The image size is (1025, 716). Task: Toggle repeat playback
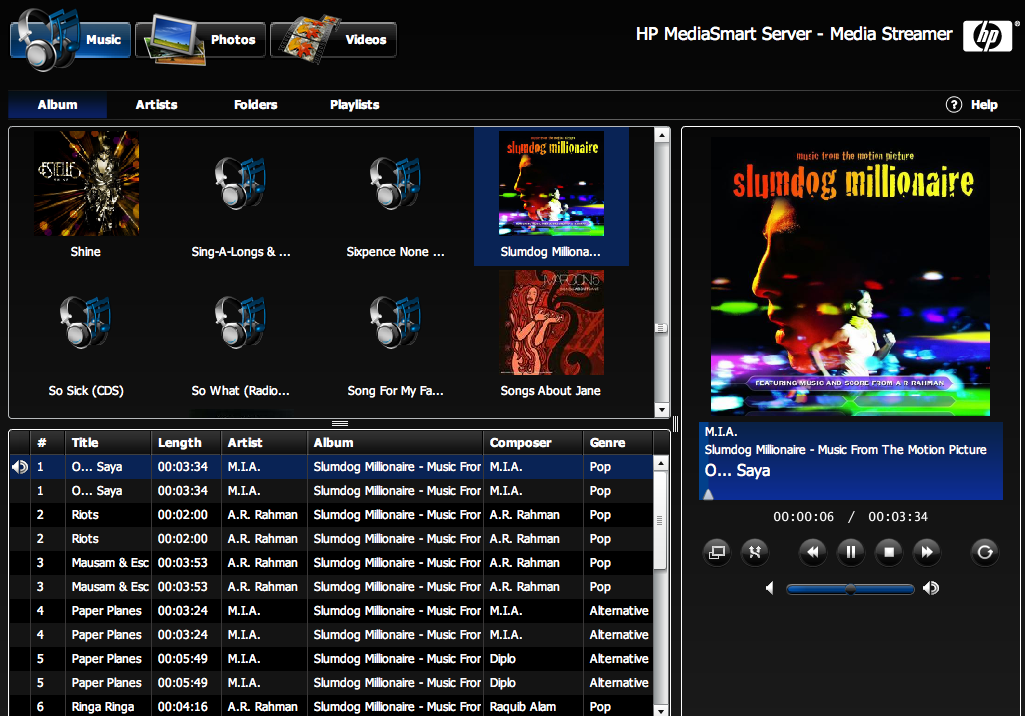985,553
